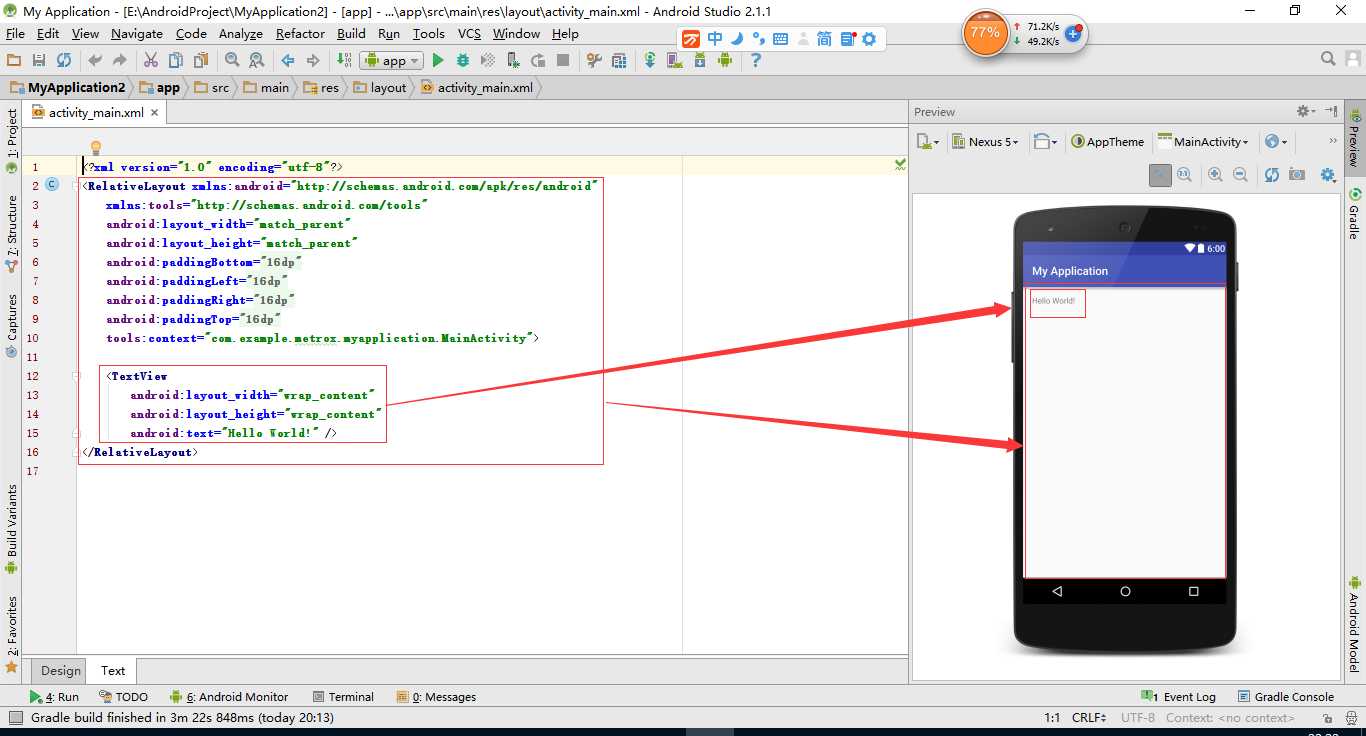Click the Paste icon in toolbar
This screenshot has width=1366, height=736.
200,61
